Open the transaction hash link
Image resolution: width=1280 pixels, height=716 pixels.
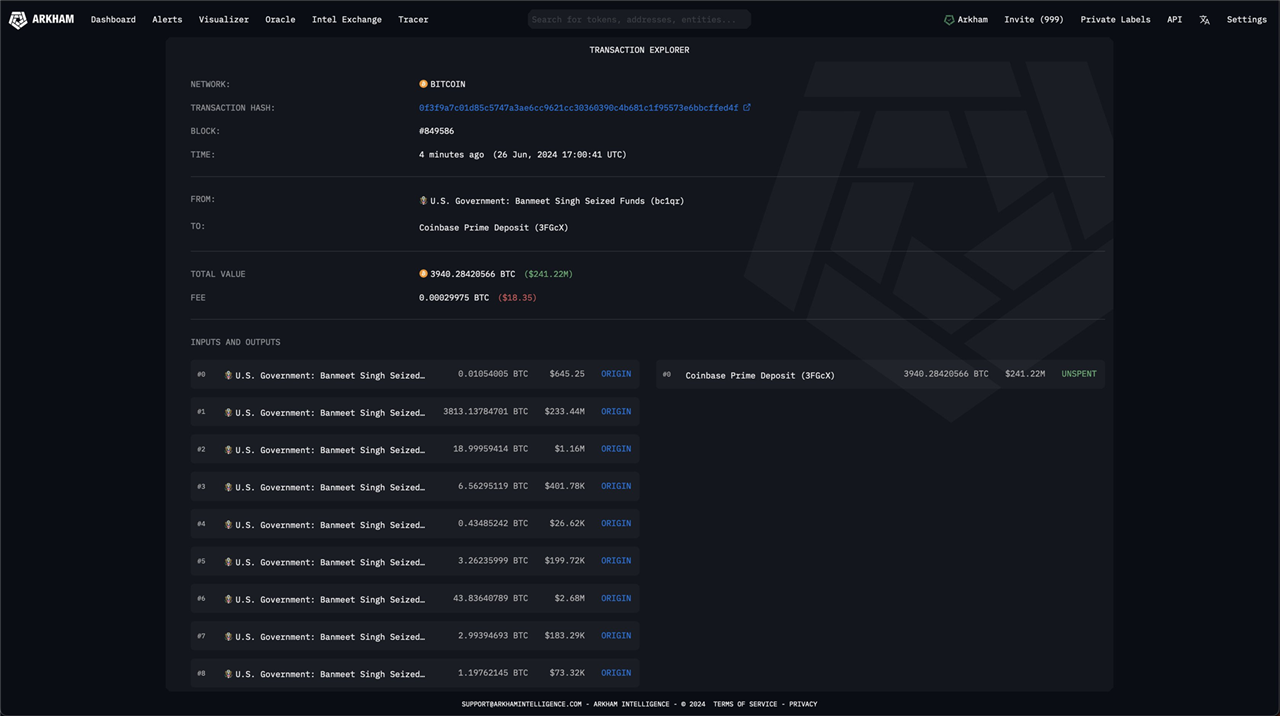click(x=578, y=108)
